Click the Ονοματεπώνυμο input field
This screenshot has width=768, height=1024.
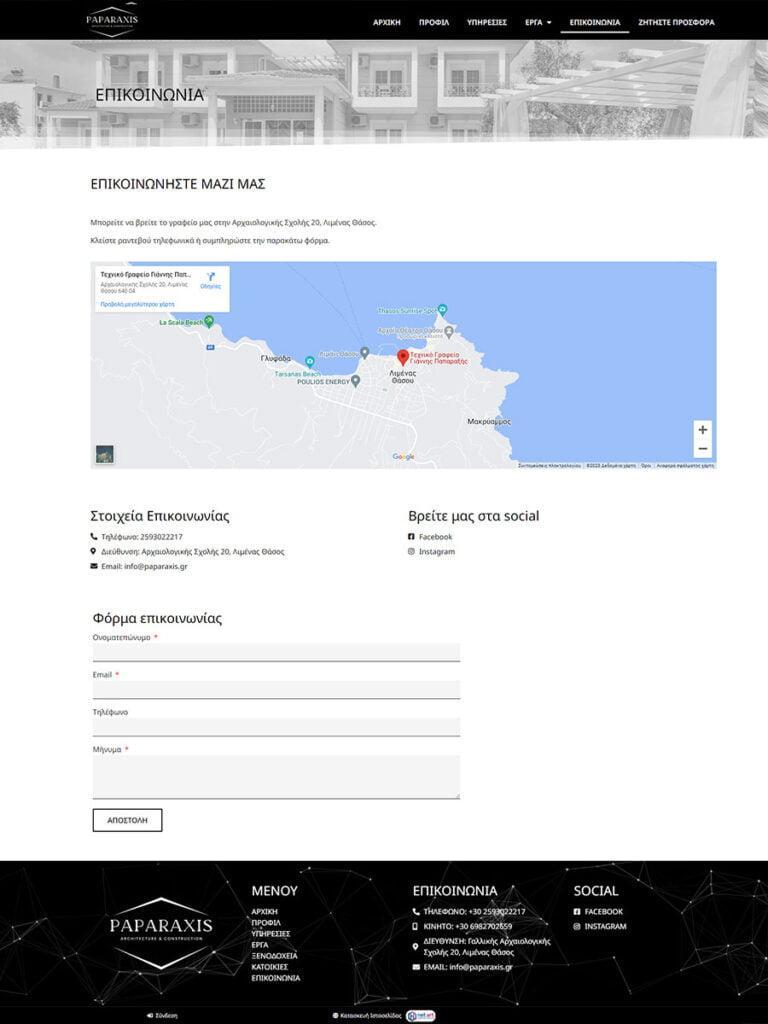click(x=276, y=653)
